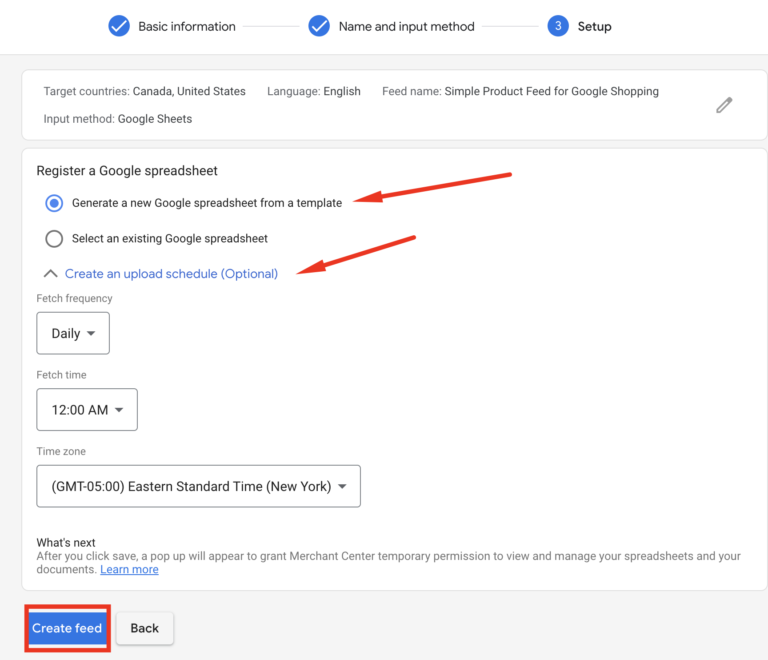
Task: Select an existing Google spreadsheet option
Action: (54, 238)
